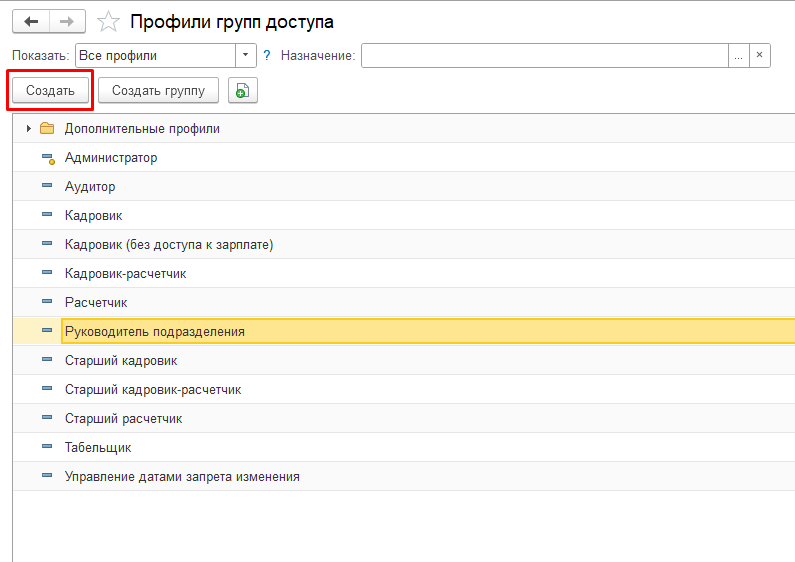Select the Старший расчетчик profile
The height and width of the screenshot is (562, 795).
click(x=124, y=419)
